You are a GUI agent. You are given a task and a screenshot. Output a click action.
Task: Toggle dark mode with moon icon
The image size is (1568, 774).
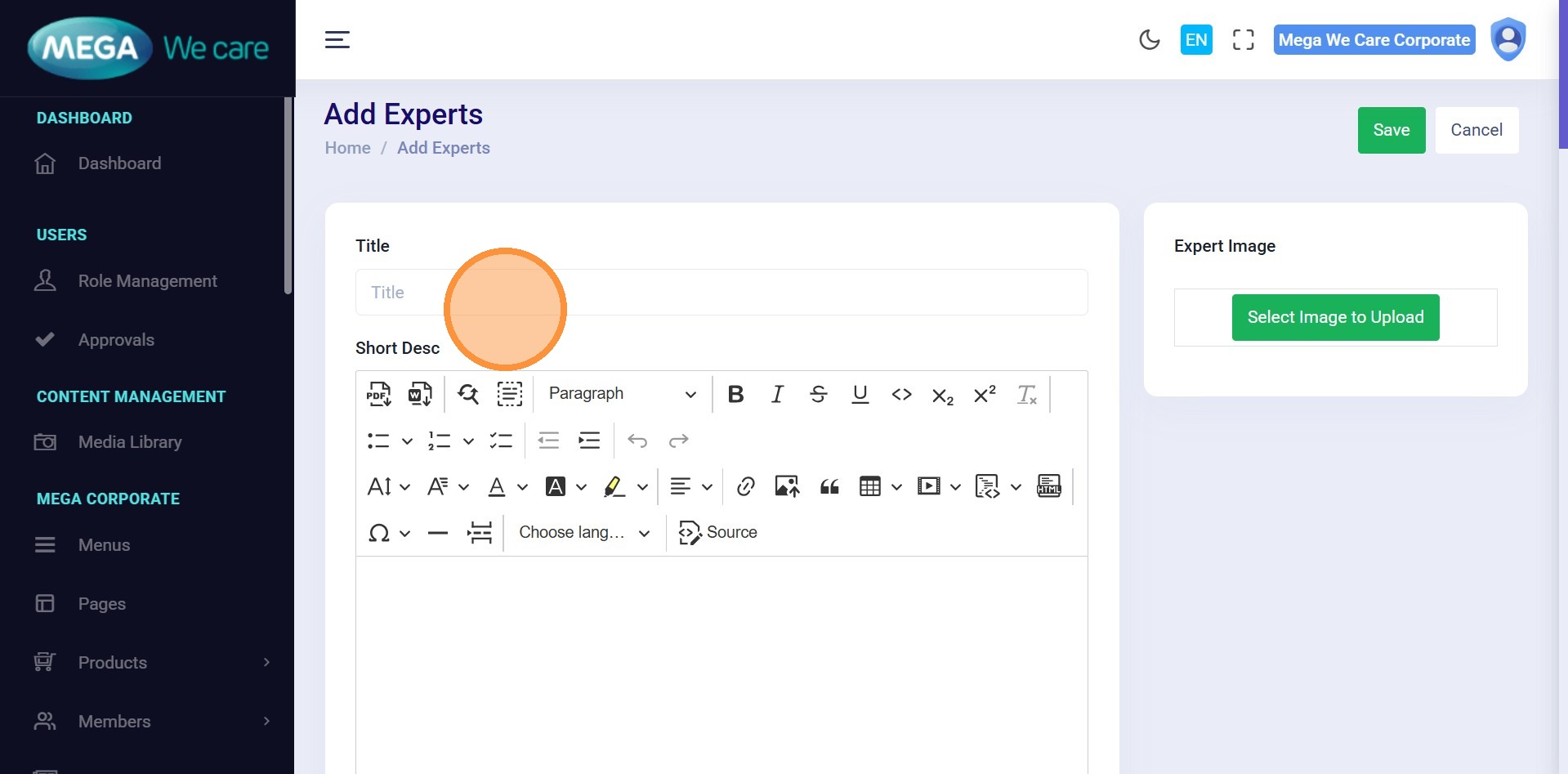1149,40
